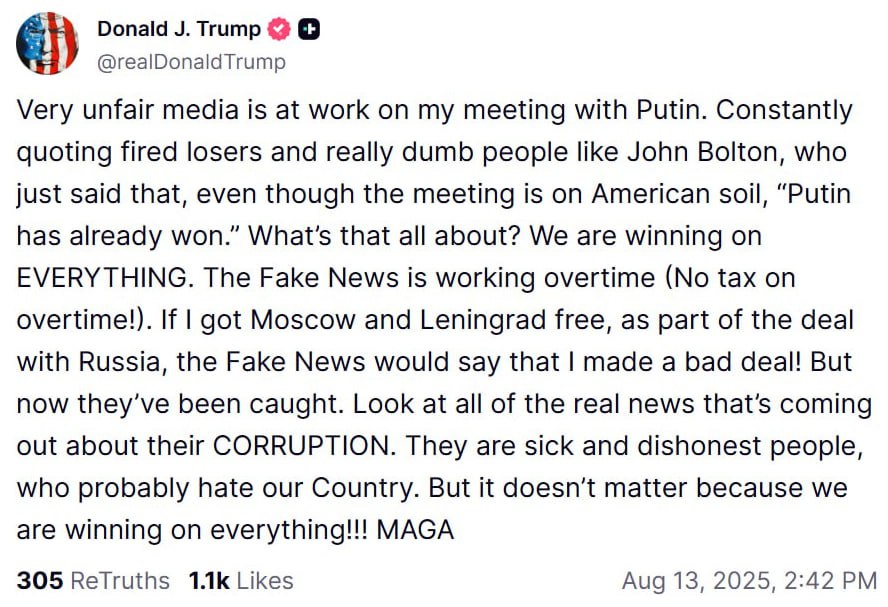Click the Aug 13, 2025 timestamp

point(748,580)
